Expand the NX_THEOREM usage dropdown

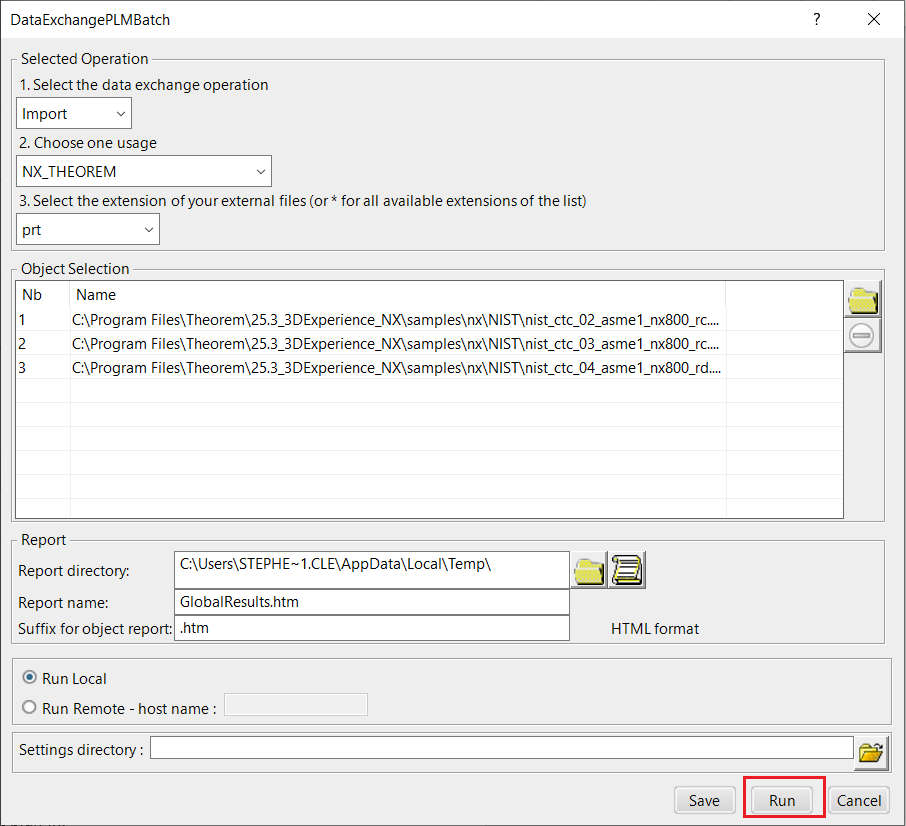coord(144,171)
